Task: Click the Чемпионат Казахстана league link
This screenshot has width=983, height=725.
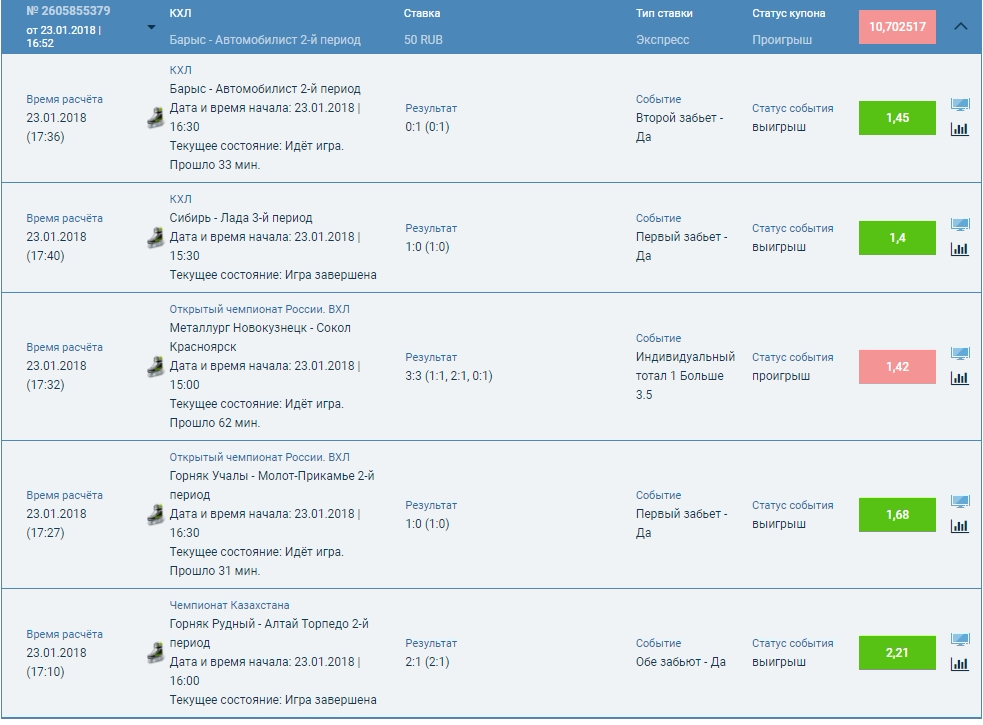Action: [229, 605]
